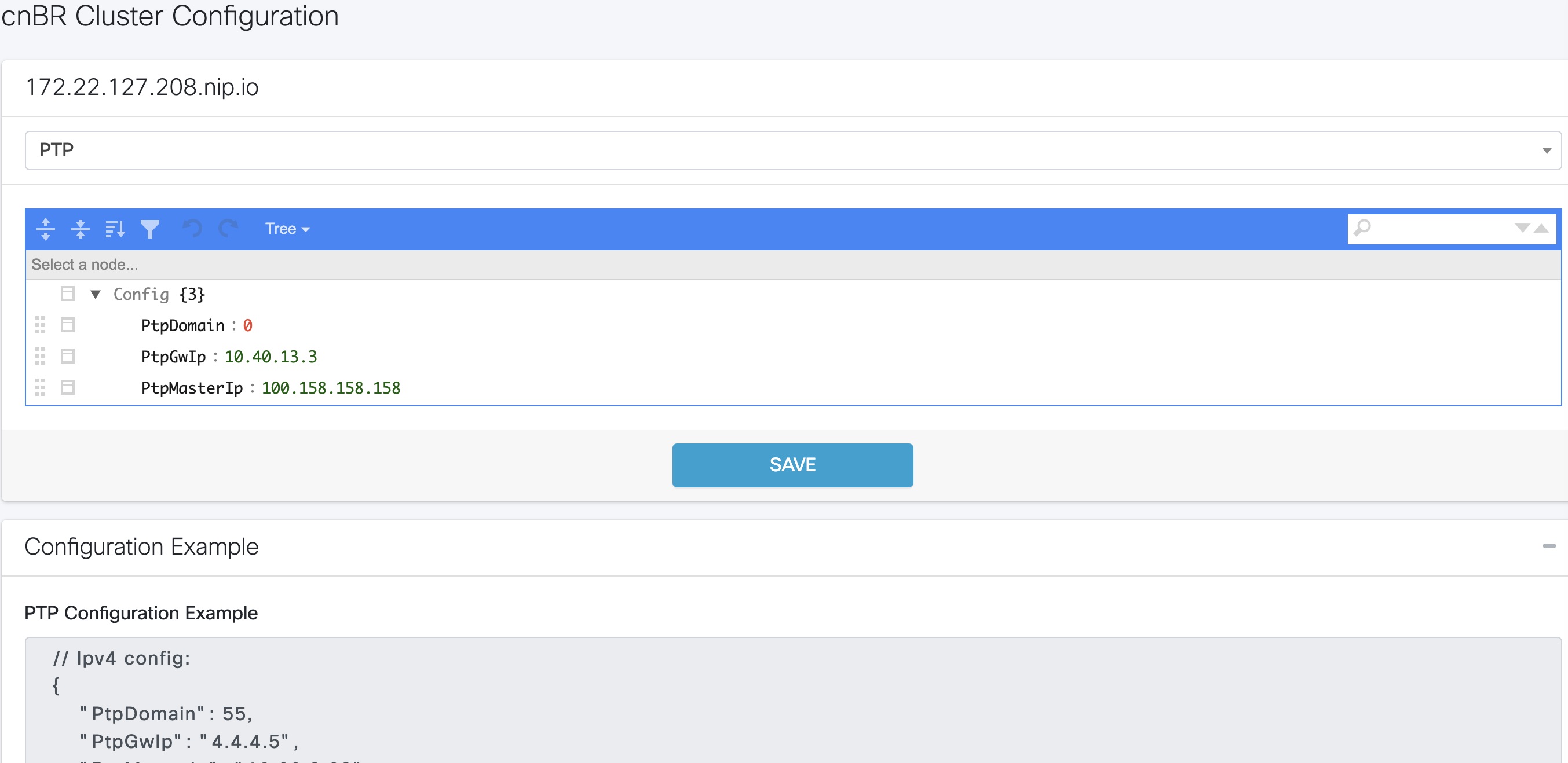This screenshot has height=763, width=1568.
Task: Click the SAVE button
Action: point(792,465)
